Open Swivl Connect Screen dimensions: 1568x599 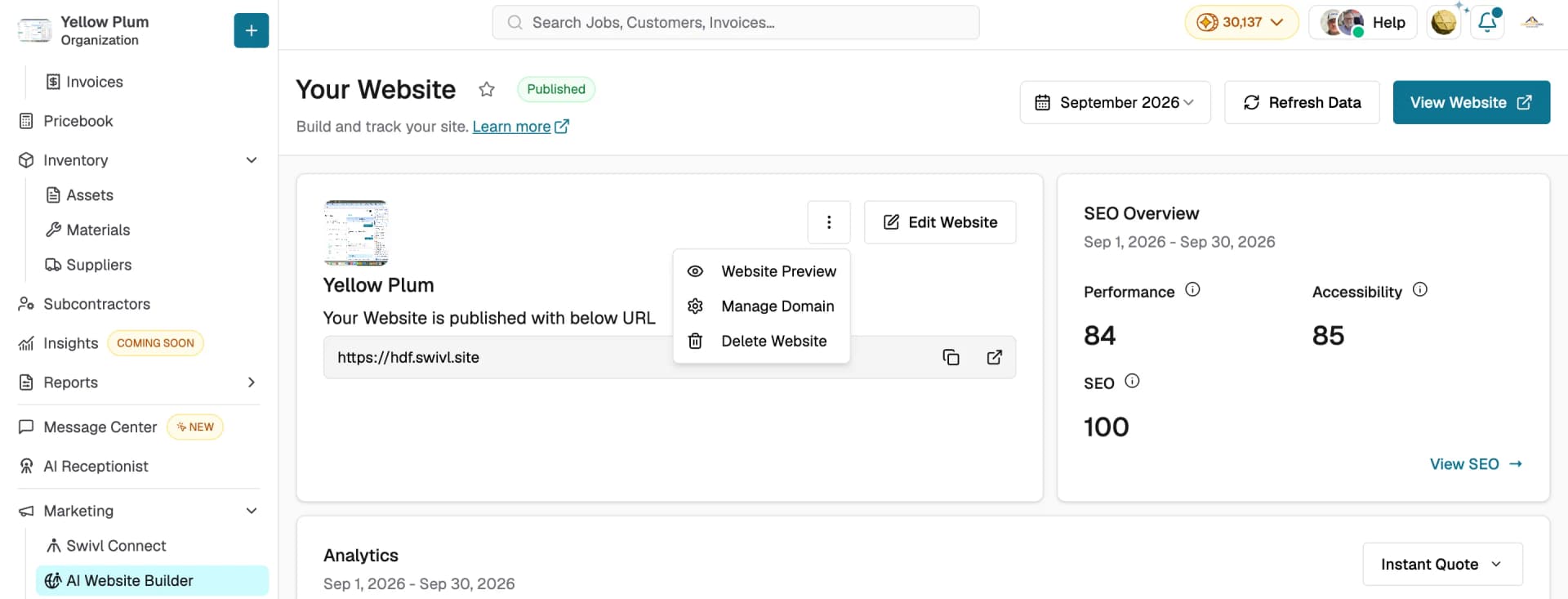[106, 546]
